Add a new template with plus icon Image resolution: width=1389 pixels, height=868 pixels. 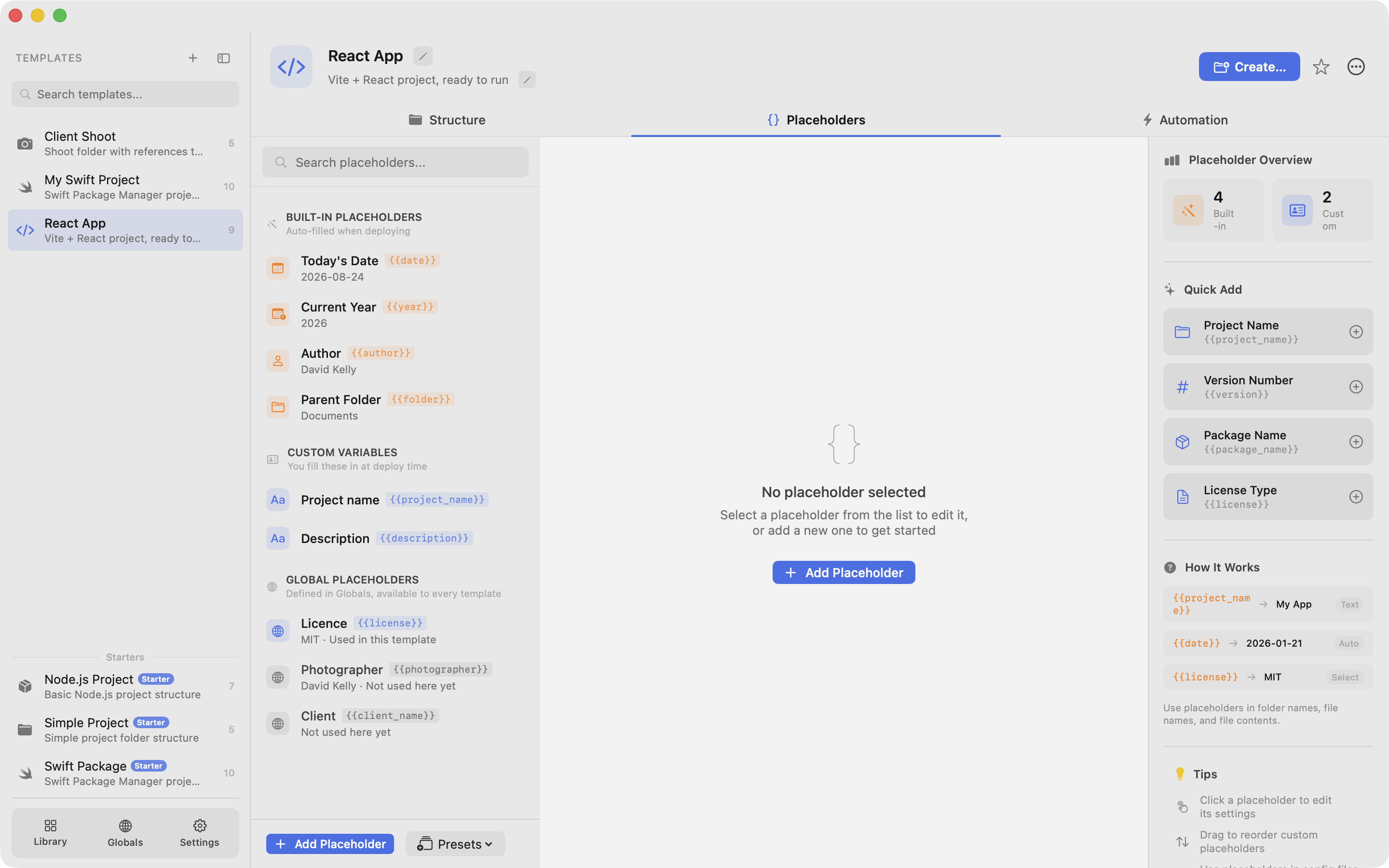tap(193, 58)
